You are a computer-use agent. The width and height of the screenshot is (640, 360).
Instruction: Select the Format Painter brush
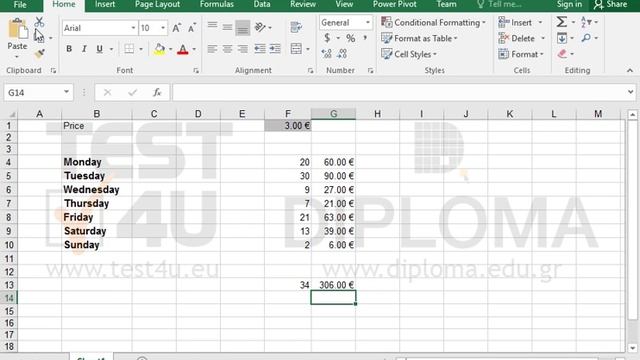[x=39, y=53]
